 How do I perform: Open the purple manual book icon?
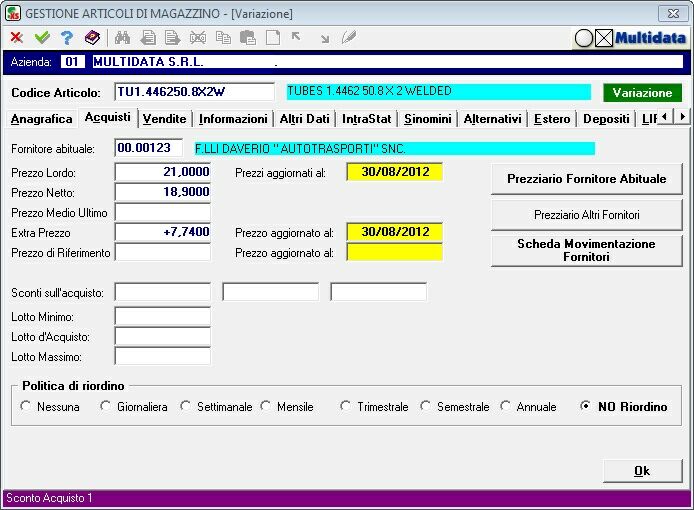[x=93, y=38]
